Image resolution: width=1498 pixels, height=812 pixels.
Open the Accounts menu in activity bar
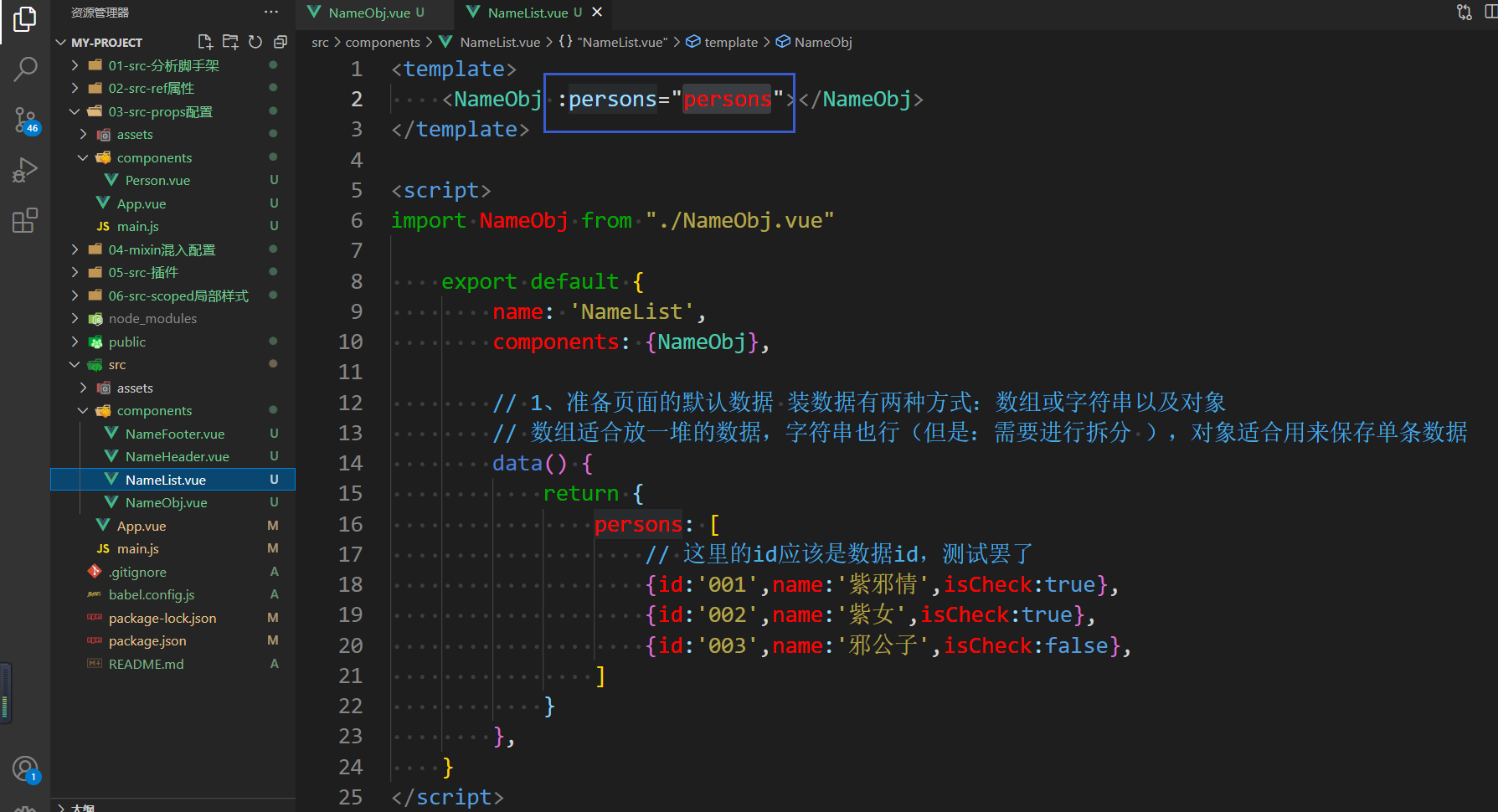coord(25,768)
